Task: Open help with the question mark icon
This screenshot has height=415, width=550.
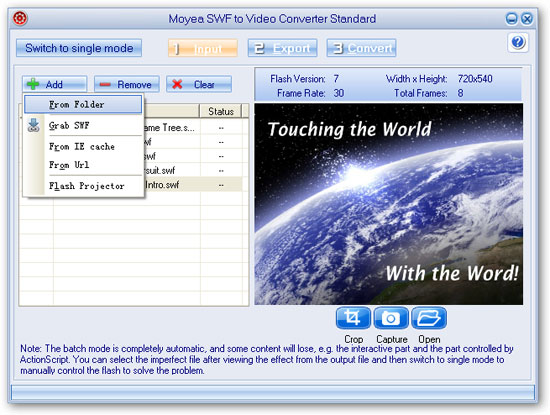Action: tap(518, 42)
